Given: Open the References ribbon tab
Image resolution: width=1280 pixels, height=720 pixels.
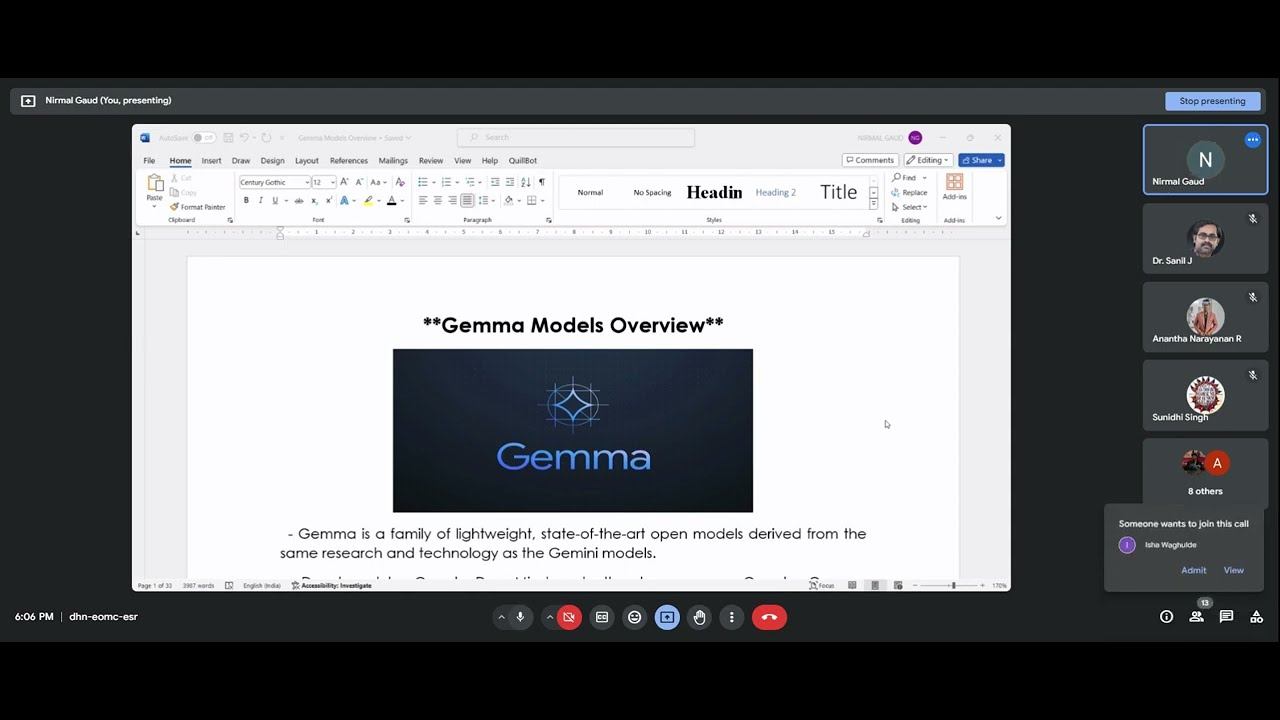Looking at the screenshot, I should [x=349, y=160].
